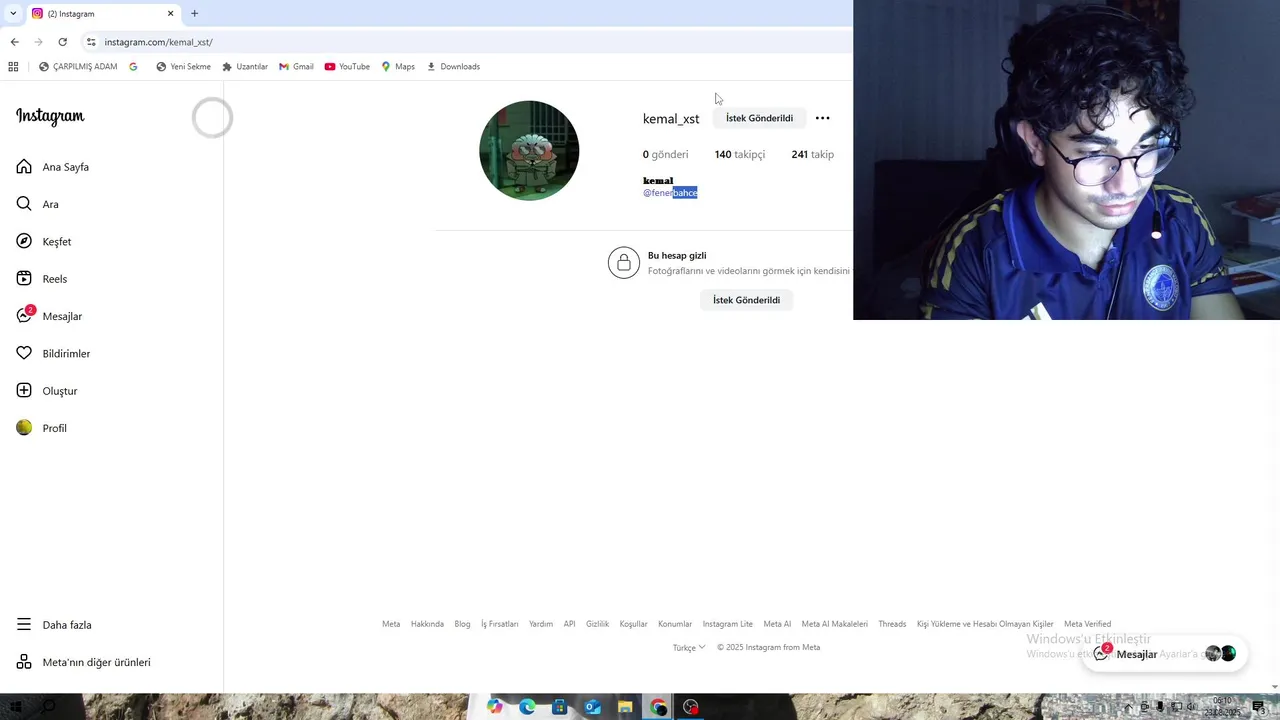Open the floating Mesajlar widget
1280x720 pixels.
pyautogui.click(x=1164, y=654)
